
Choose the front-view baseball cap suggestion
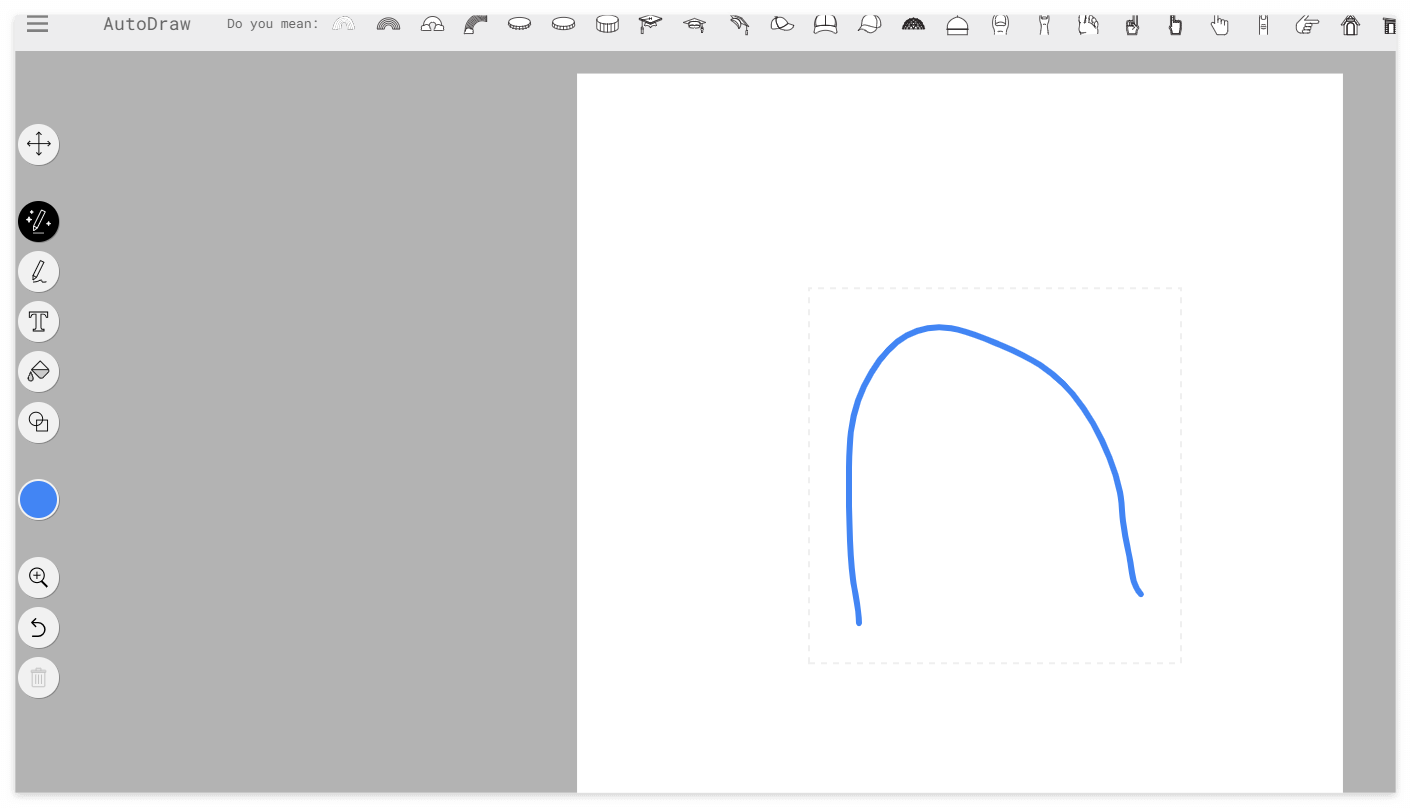826,24
